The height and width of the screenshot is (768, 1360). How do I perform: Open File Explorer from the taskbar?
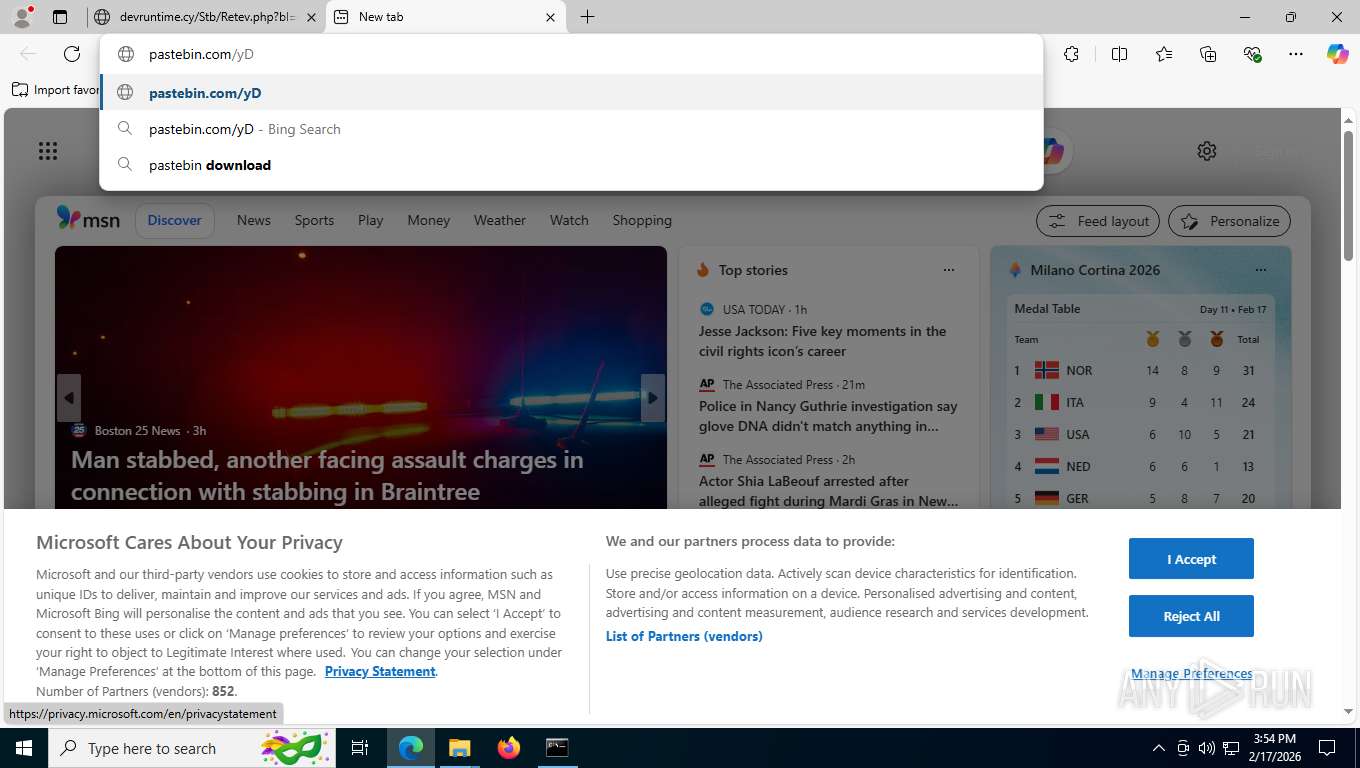coord(459,748)
